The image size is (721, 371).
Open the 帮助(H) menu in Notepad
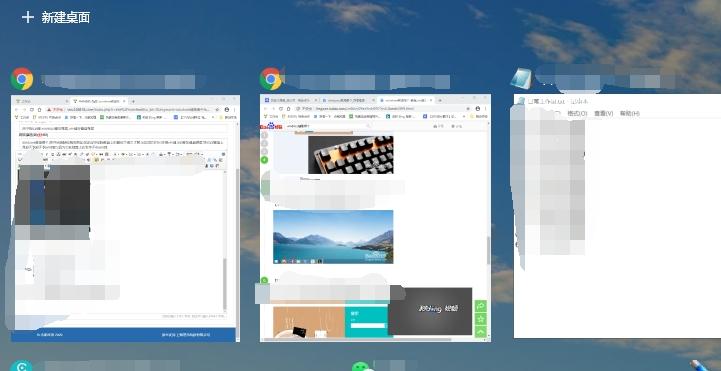pos(629,113)
